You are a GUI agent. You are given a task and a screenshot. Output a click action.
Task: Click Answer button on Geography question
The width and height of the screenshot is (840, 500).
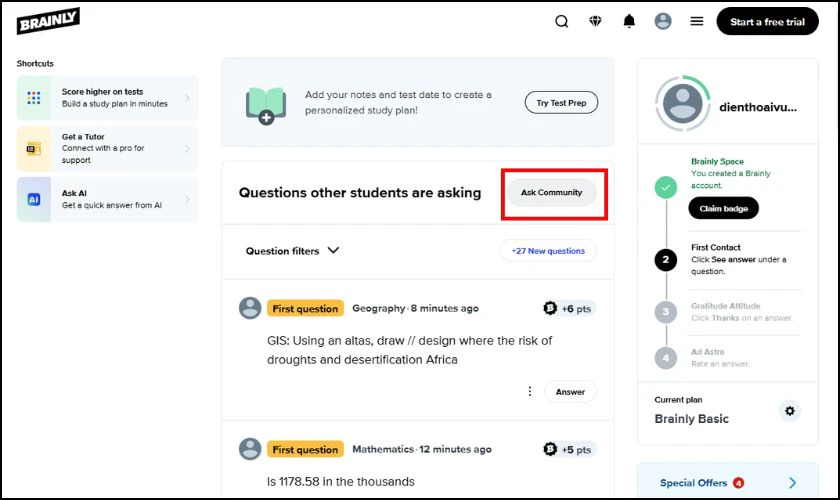tap(570, 392)
